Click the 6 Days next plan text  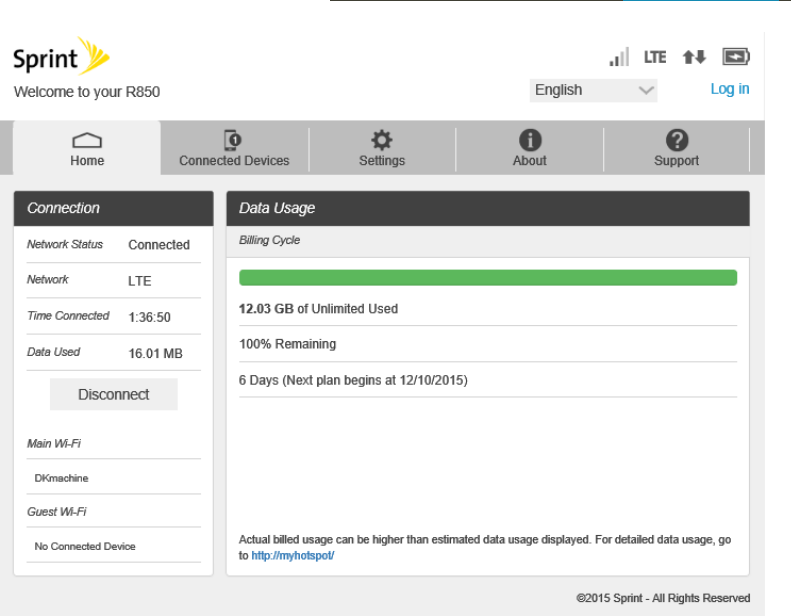(353, 380)
